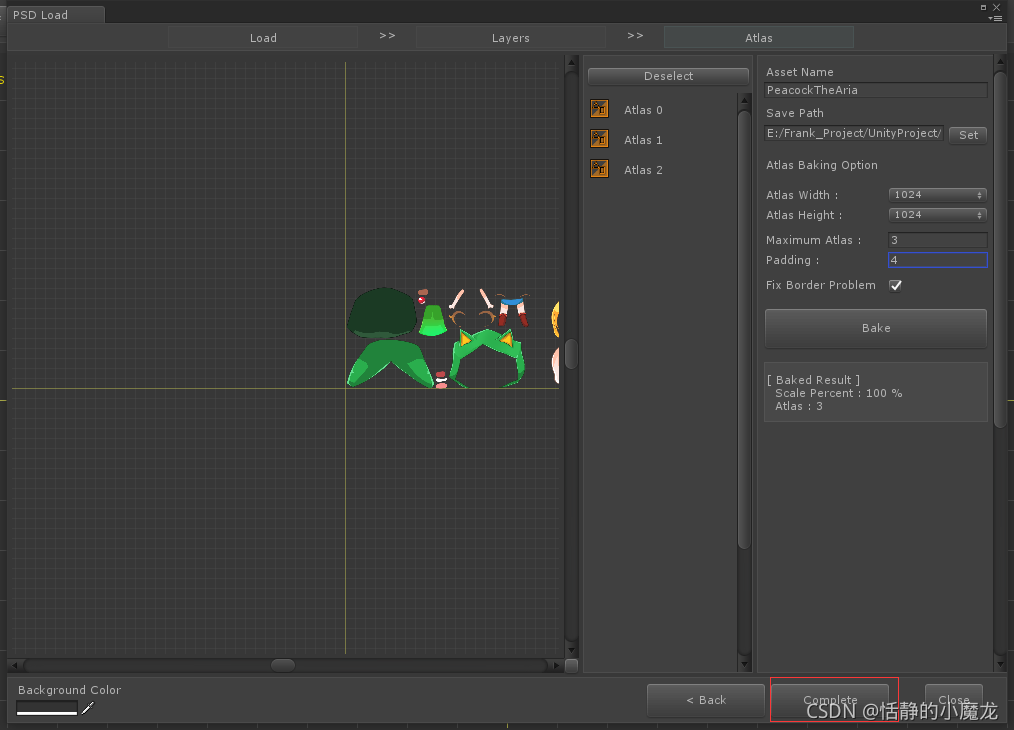Click the canvas scroll up arrow
1014x730 pixels.
571,63
